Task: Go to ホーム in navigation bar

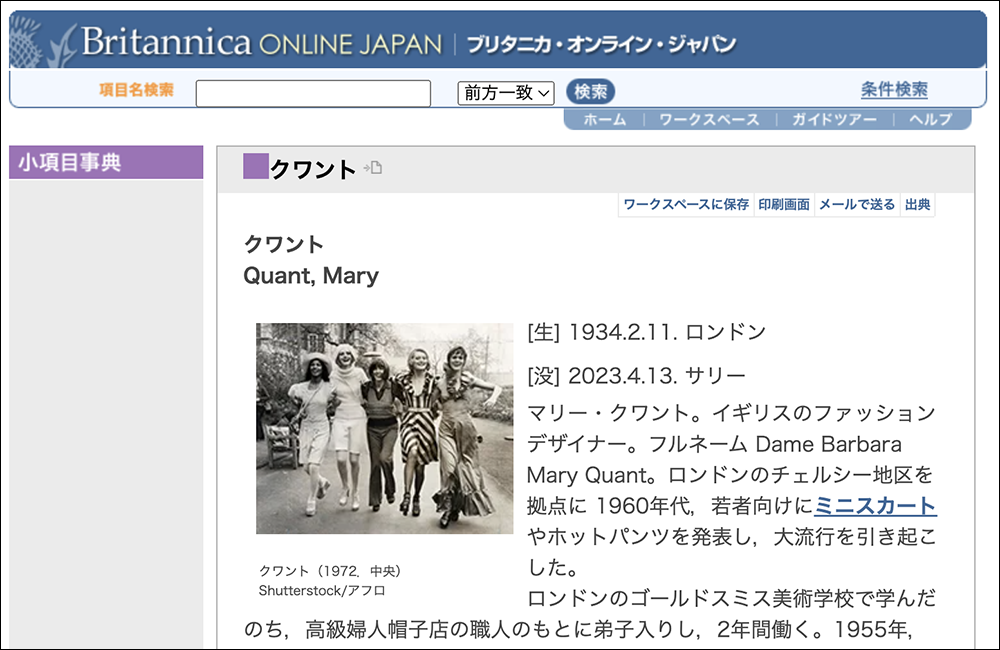Action: [x=605, y=119]
